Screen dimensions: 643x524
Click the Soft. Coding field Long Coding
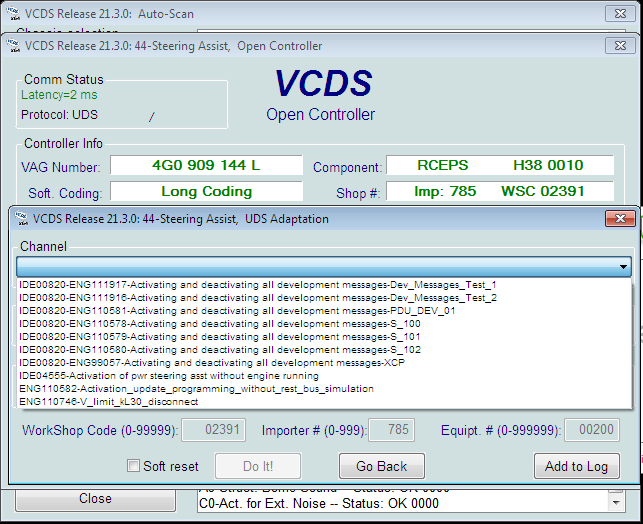tap(206, 191)
